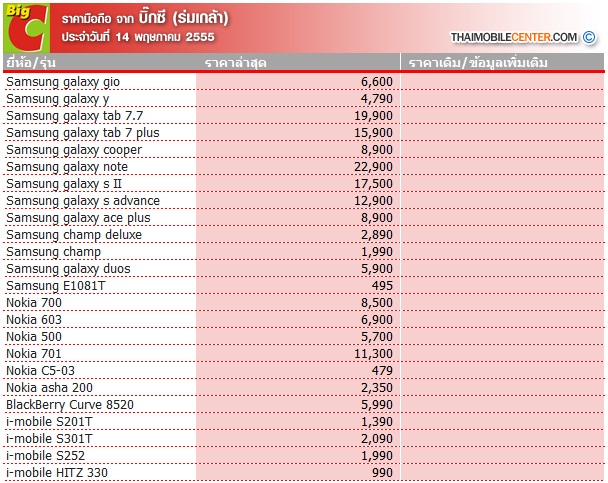The height and width of the screenshot is (483, 608).
Task: Select i-mobile HITZ 330 model name
Action: [x=57, y=473]
